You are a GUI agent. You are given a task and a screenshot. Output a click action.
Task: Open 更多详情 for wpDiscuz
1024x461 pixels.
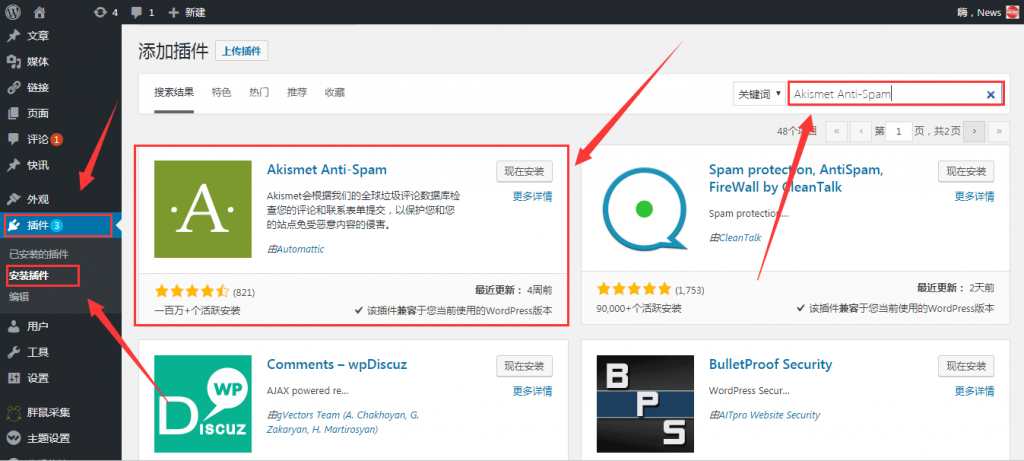tap(532, 391)
